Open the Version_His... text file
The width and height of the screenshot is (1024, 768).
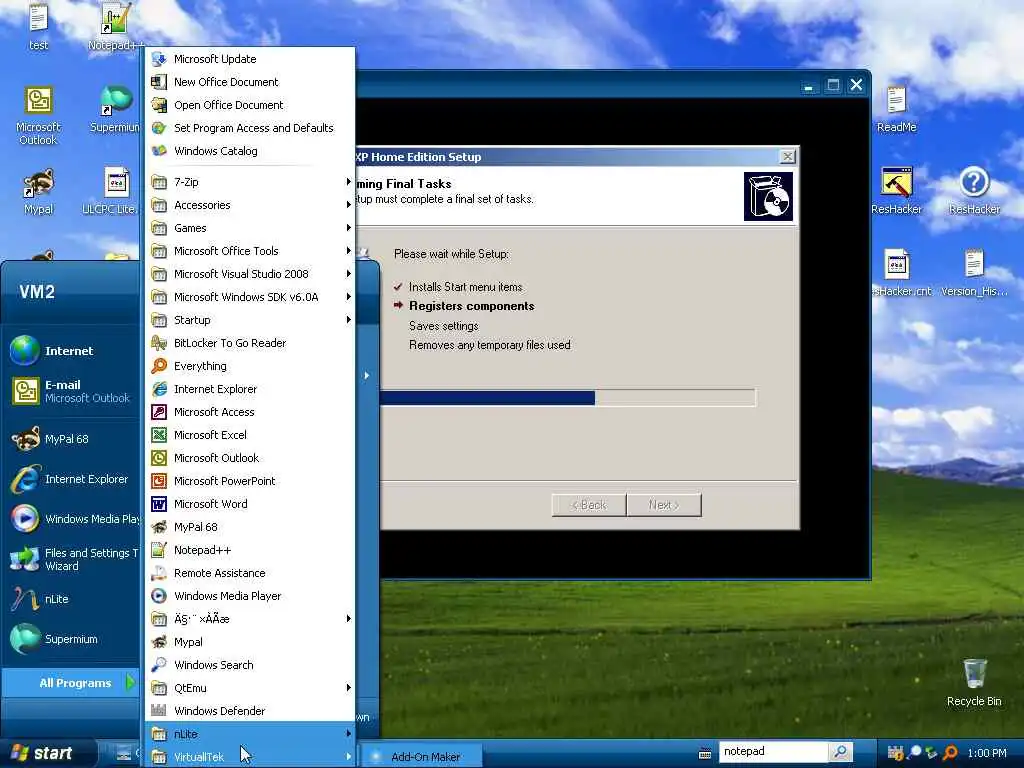tap(974, 273)
